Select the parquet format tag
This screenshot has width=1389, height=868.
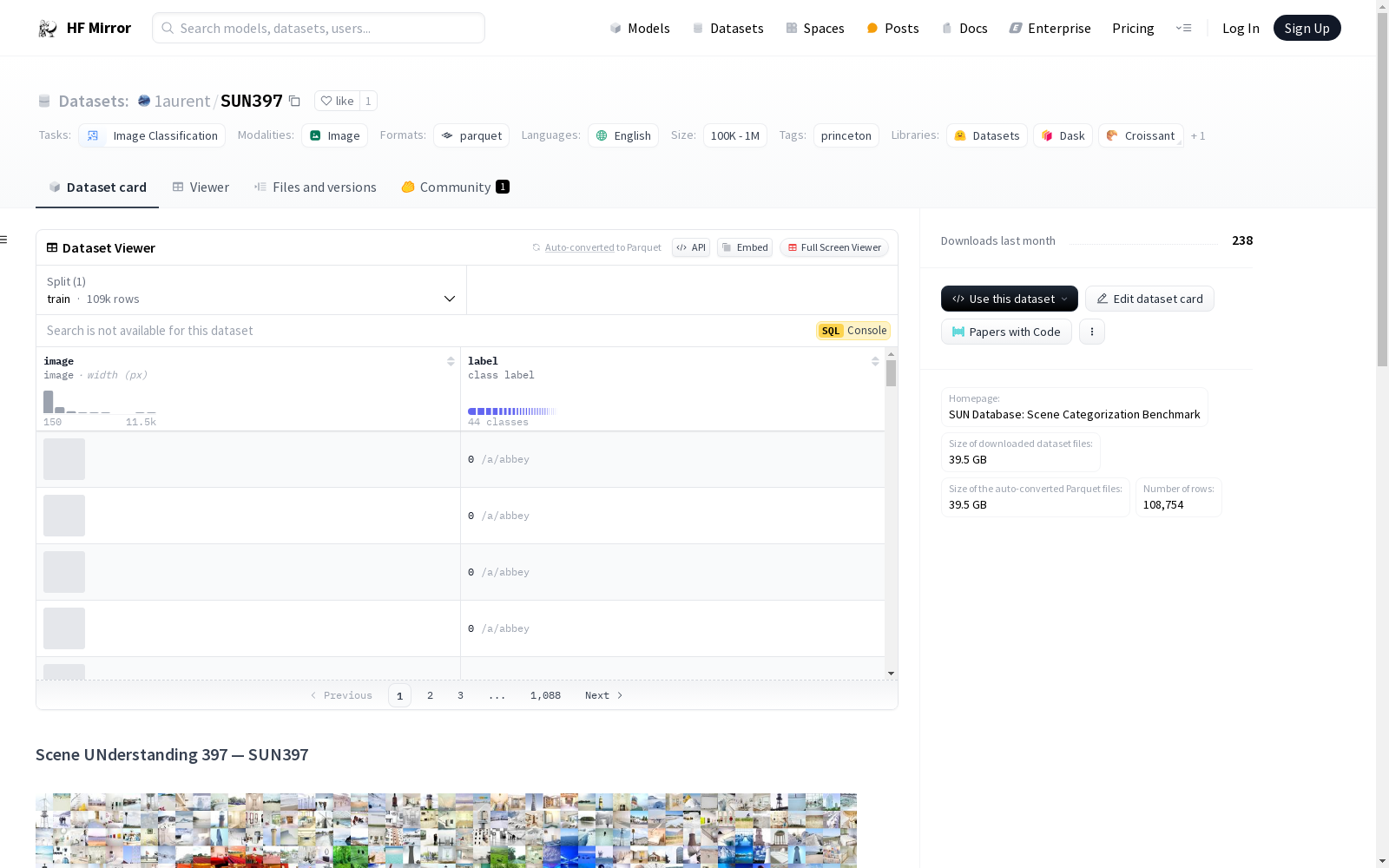[x=471, y=135]
